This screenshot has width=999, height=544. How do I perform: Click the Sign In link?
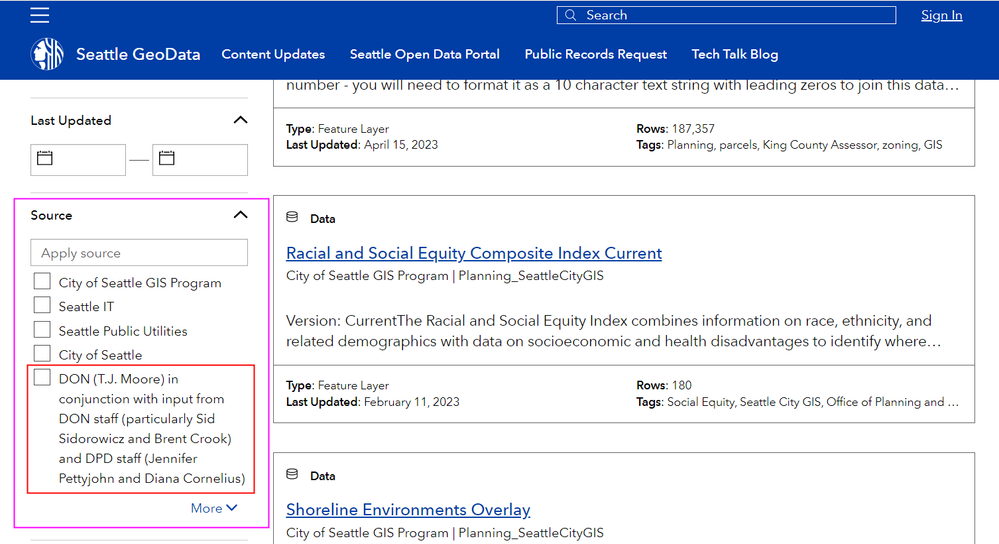click(941, 15)
